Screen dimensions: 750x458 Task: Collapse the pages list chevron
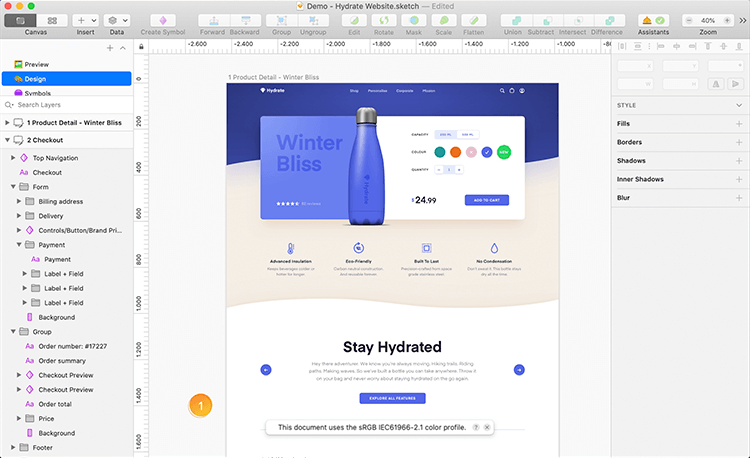123,48
